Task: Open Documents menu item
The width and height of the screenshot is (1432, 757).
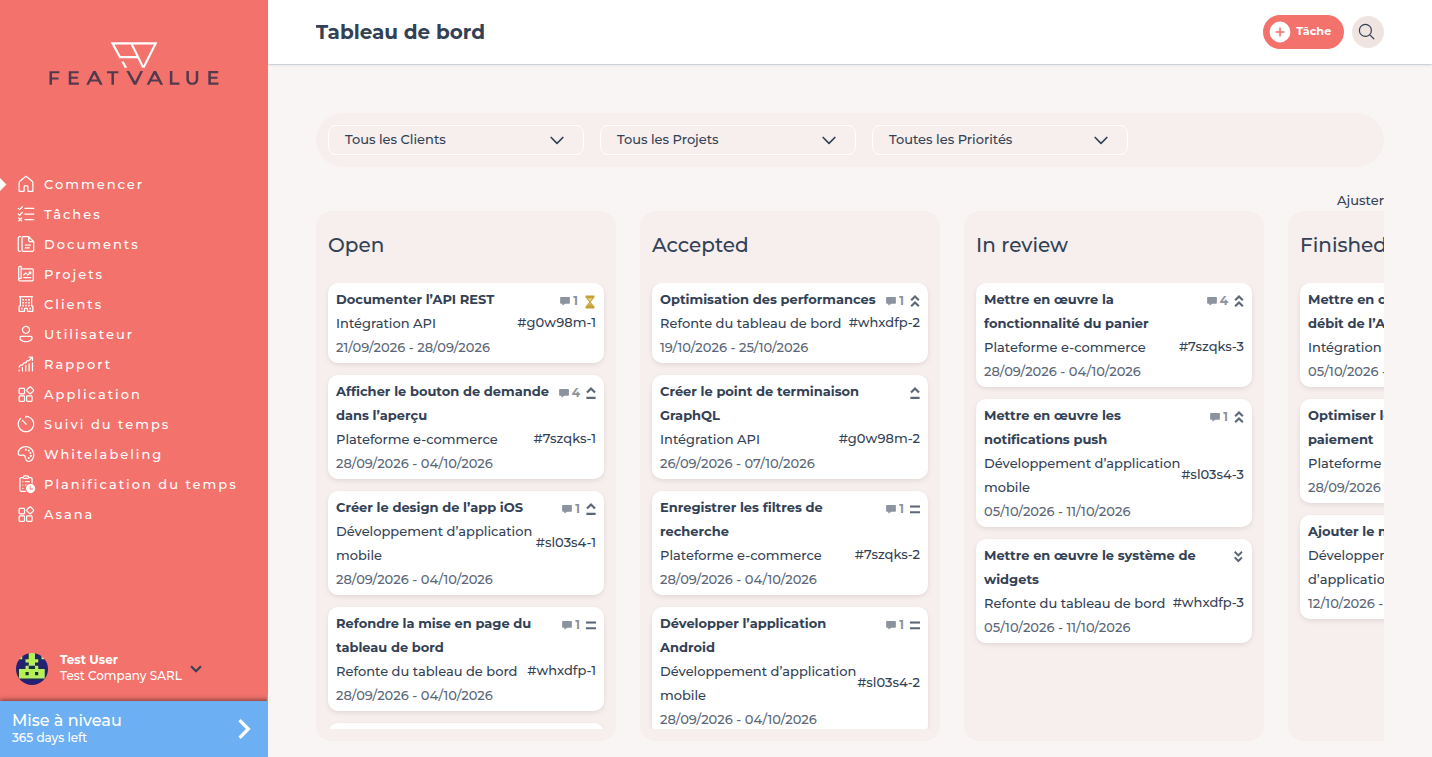Action: [x=91, y=244]
